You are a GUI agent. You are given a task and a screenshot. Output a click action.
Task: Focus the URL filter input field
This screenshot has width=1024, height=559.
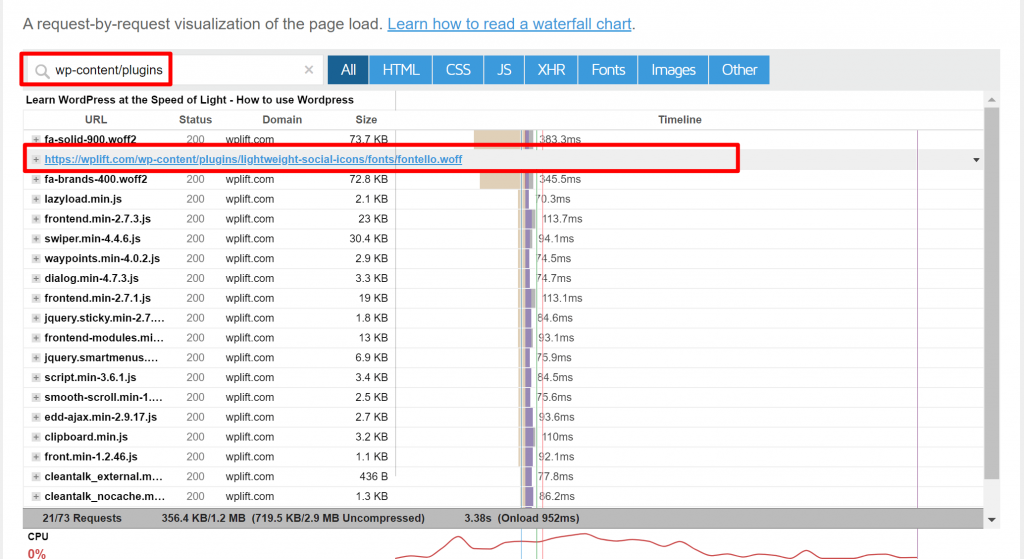click(x=175, y=70)
